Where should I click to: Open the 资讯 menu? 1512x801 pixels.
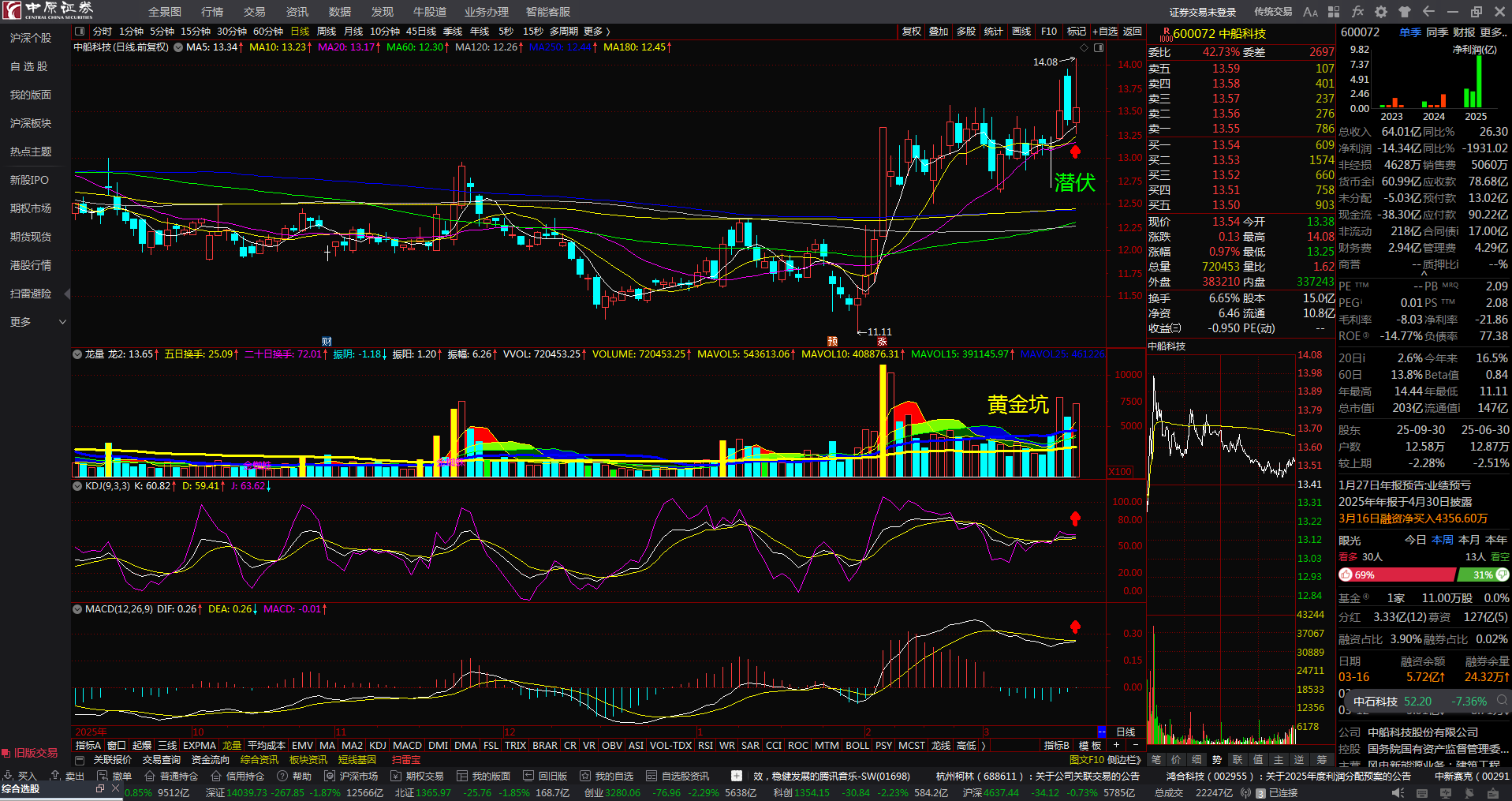coord(297,12)
